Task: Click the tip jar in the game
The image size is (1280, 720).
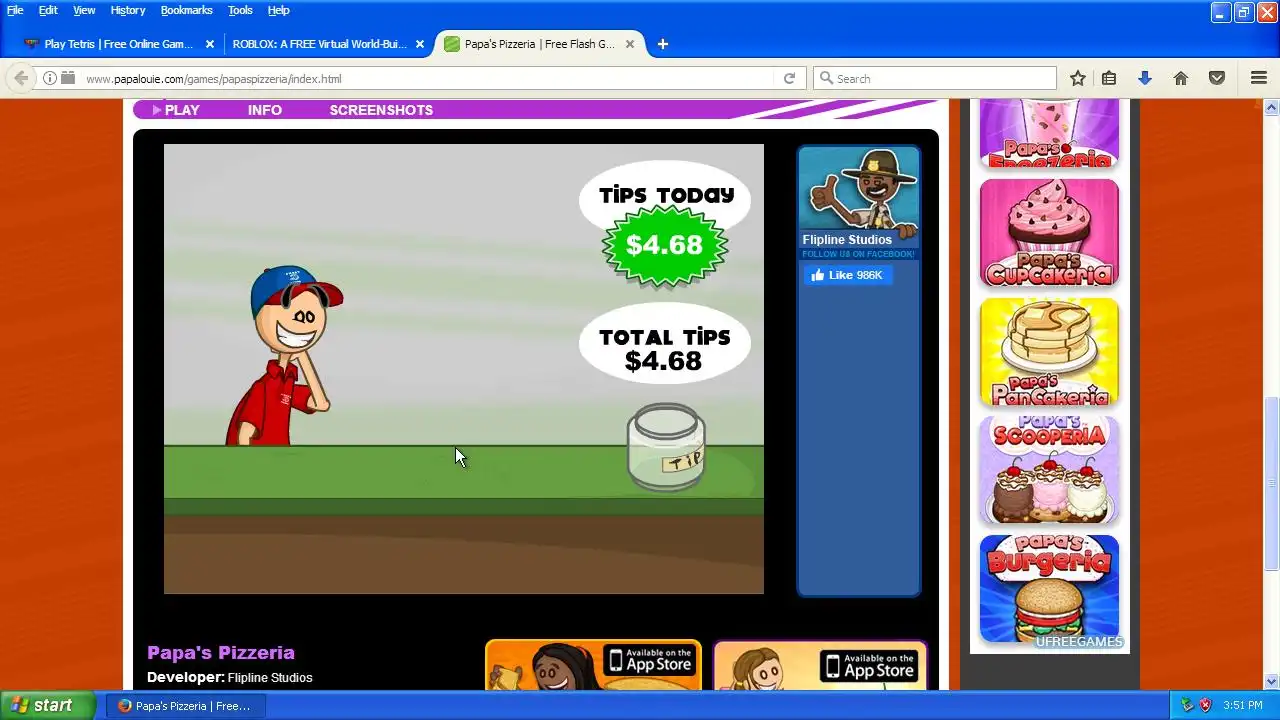Action: tap(666, 448)
